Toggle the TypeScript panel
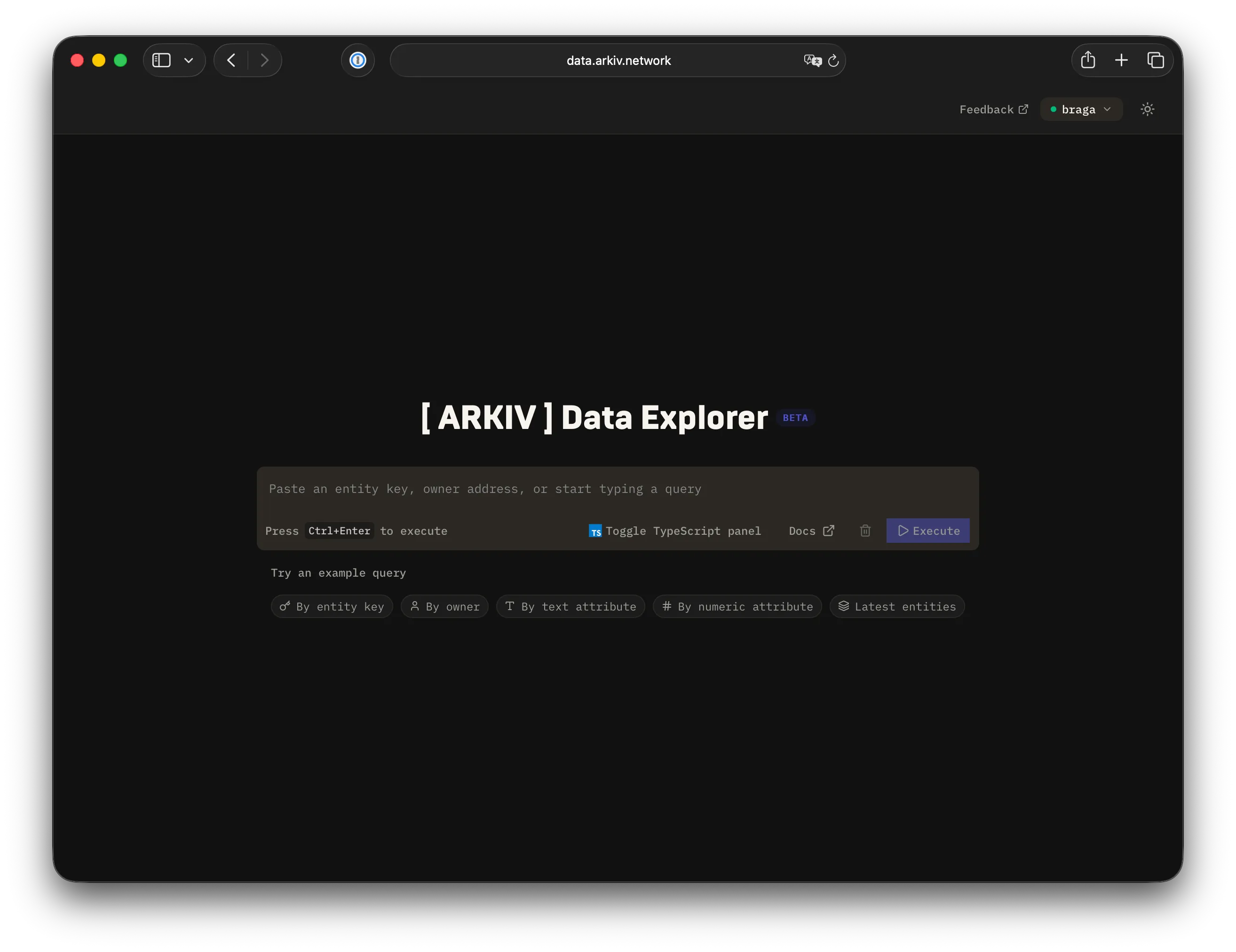Viewport: 1236px width, 952px height. click(x=674, y=531)
